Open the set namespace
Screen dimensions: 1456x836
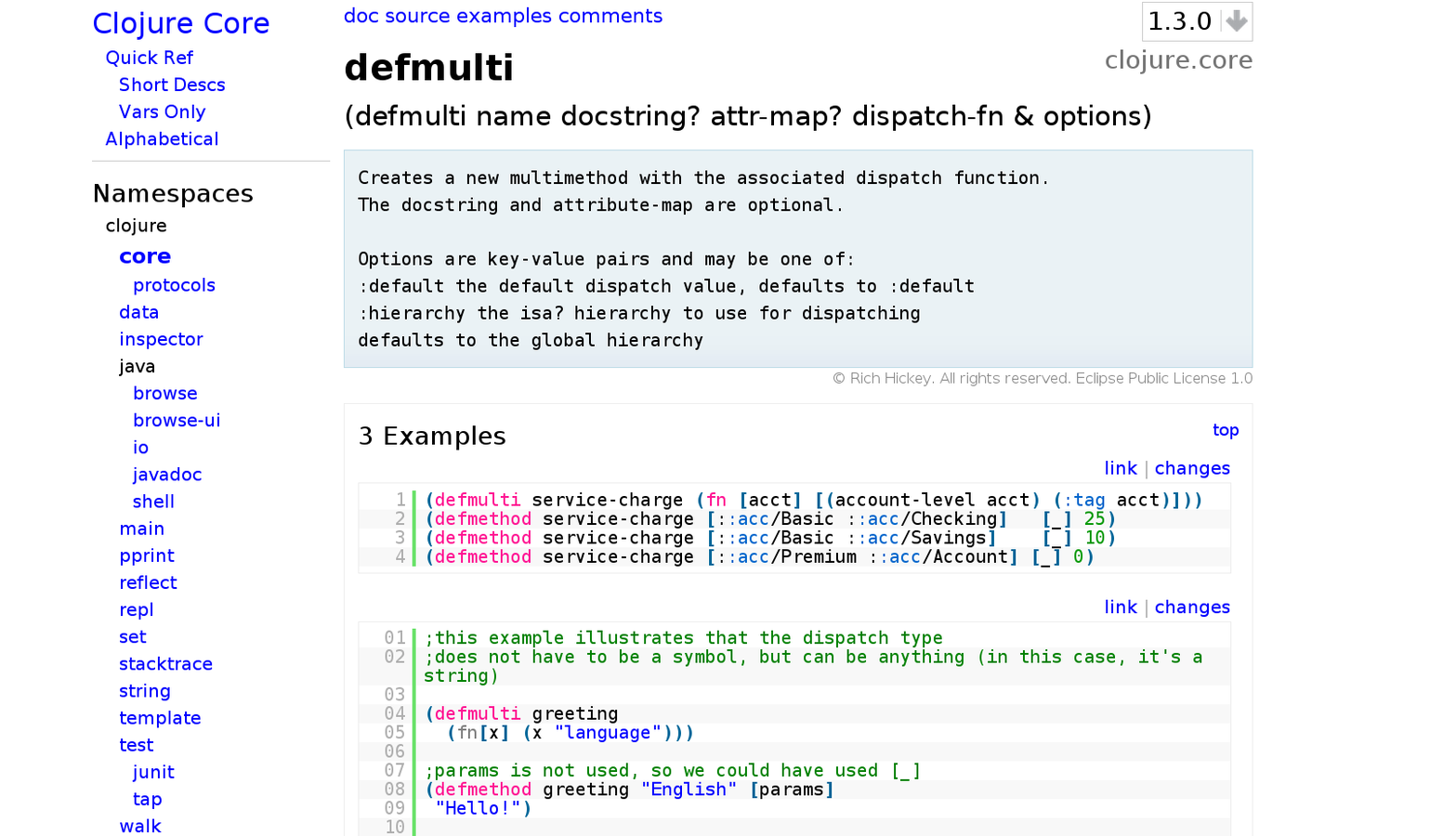click(x=132, y=636)
